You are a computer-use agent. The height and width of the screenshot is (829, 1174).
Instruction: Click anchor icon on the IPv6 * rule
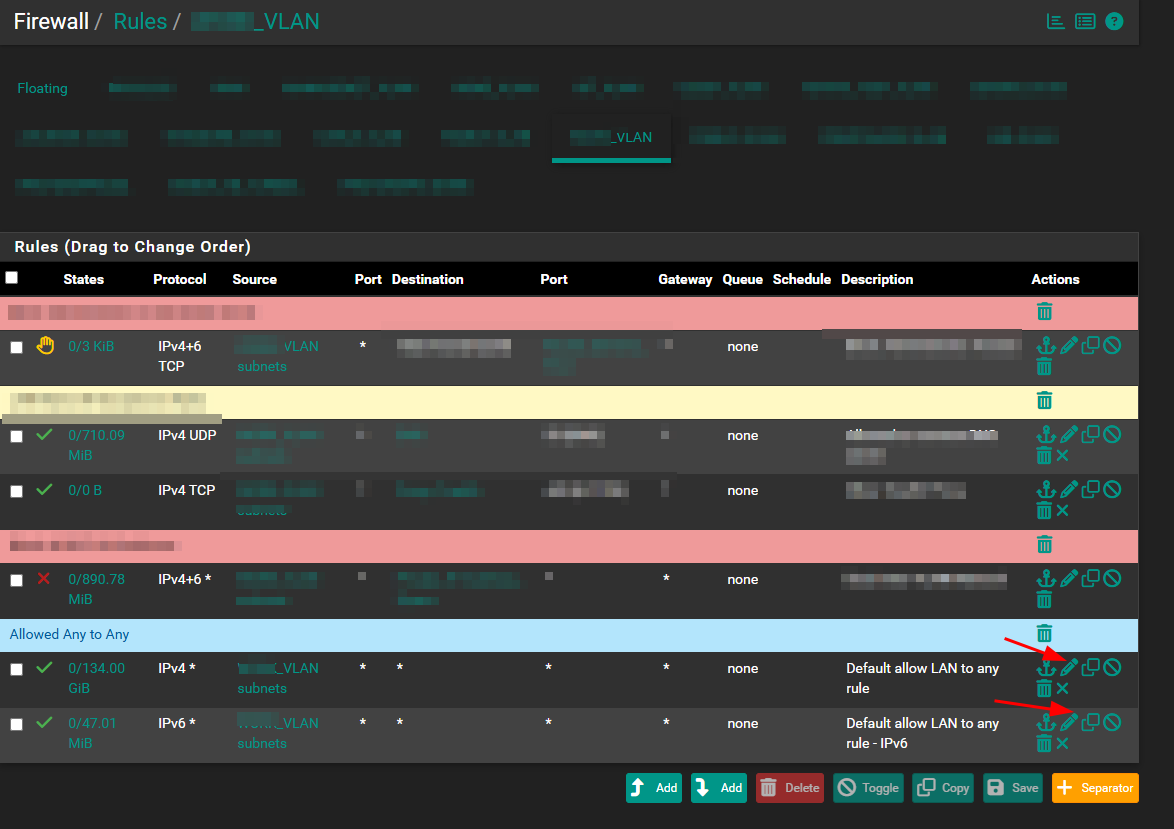(x=1046, y=722)
